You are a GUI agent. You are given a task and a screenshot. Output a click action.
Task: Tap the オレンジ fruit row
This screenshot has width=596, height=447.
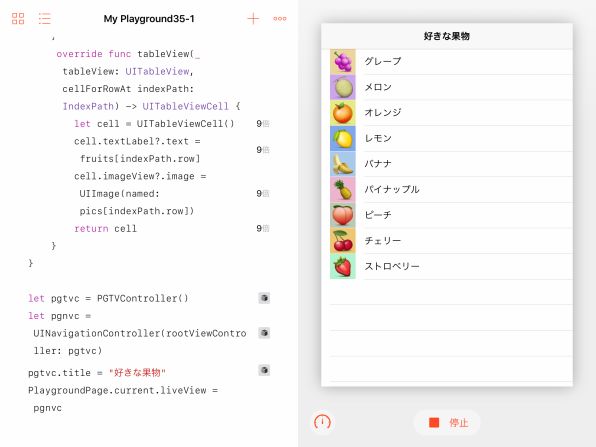[447, 113]
